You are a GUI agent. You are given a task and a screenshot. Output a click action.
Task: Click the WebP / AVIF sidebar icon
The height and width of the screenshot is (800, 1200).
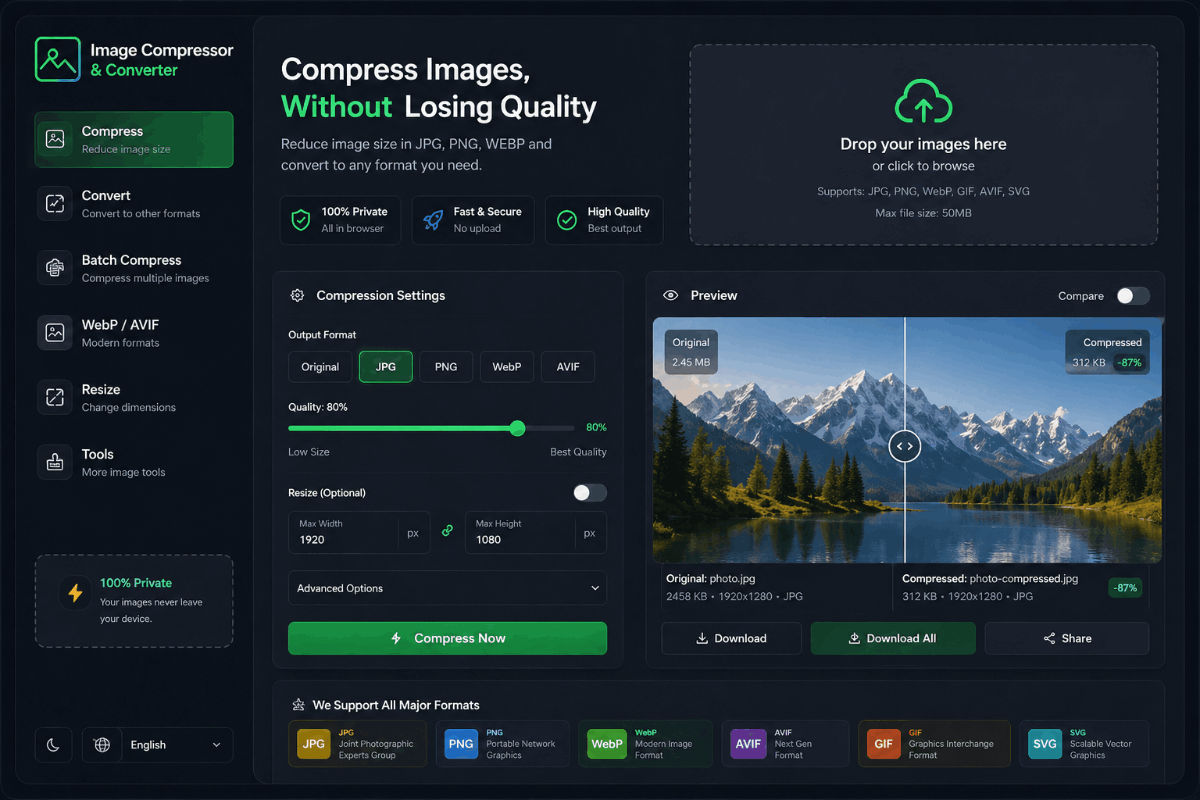[55, 332]
